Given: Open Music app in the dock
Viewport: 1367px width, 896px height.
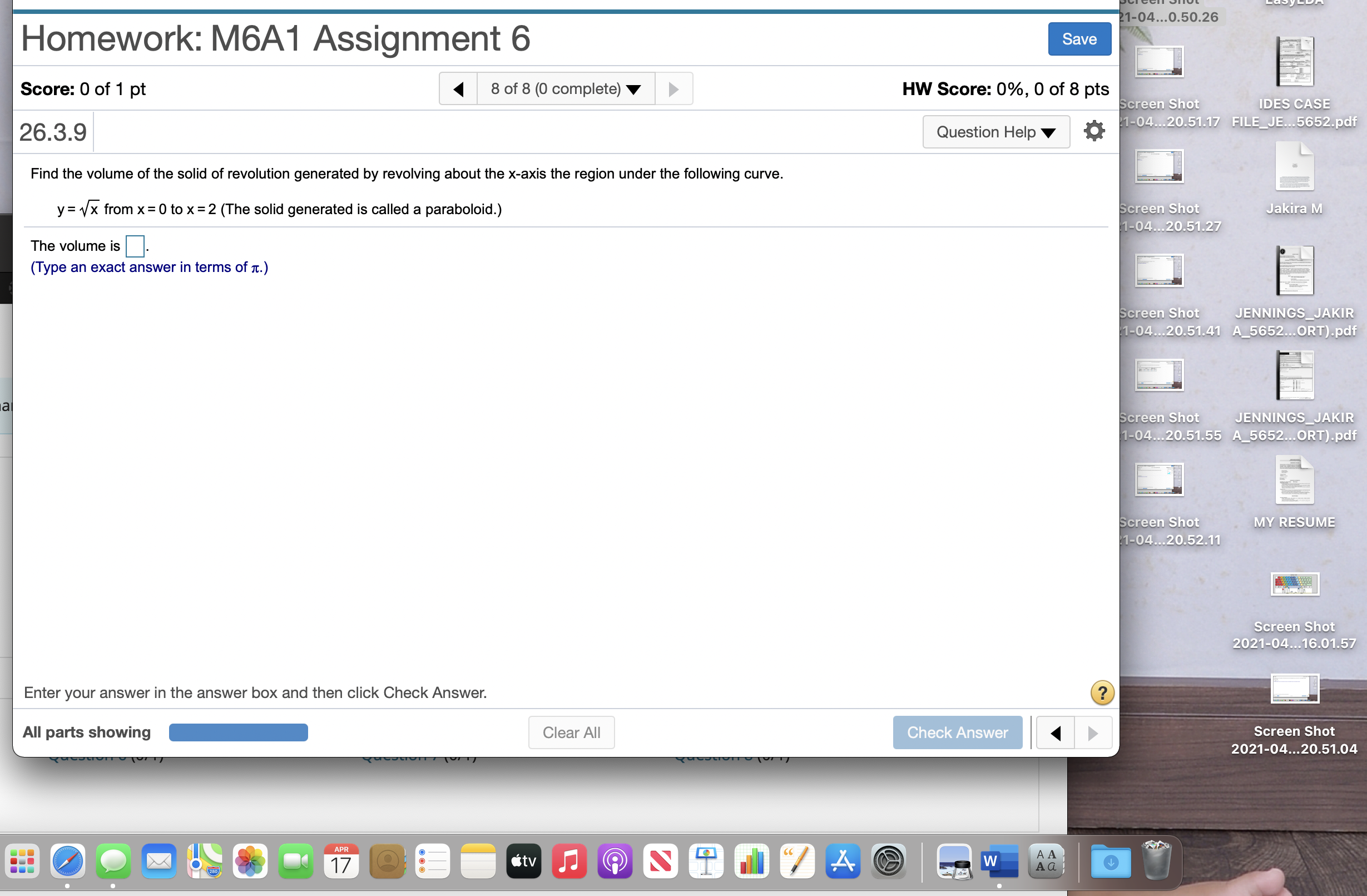Looking at the screenshot, I should [568, 861].
